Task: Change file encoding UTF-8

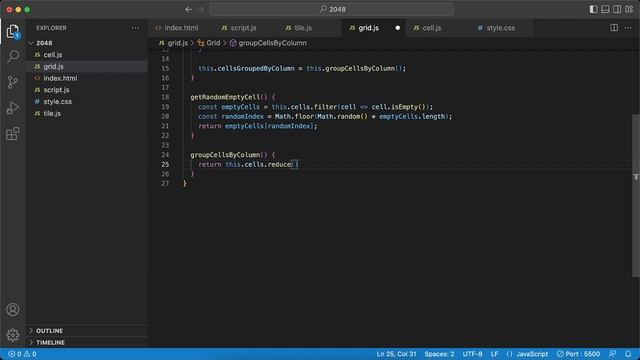Action: click(x=472, y=354)
